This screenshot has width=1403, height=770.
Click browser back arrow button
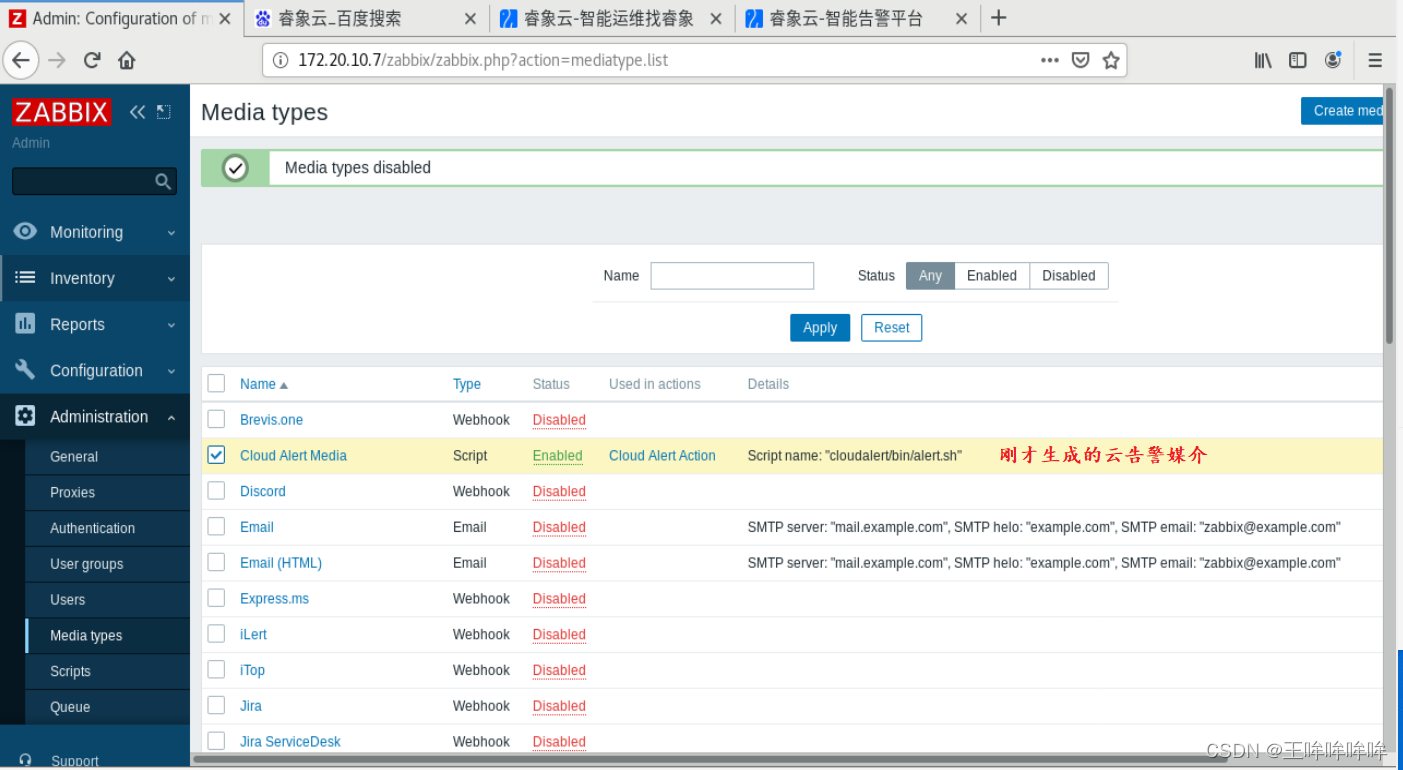pos(21,60)
